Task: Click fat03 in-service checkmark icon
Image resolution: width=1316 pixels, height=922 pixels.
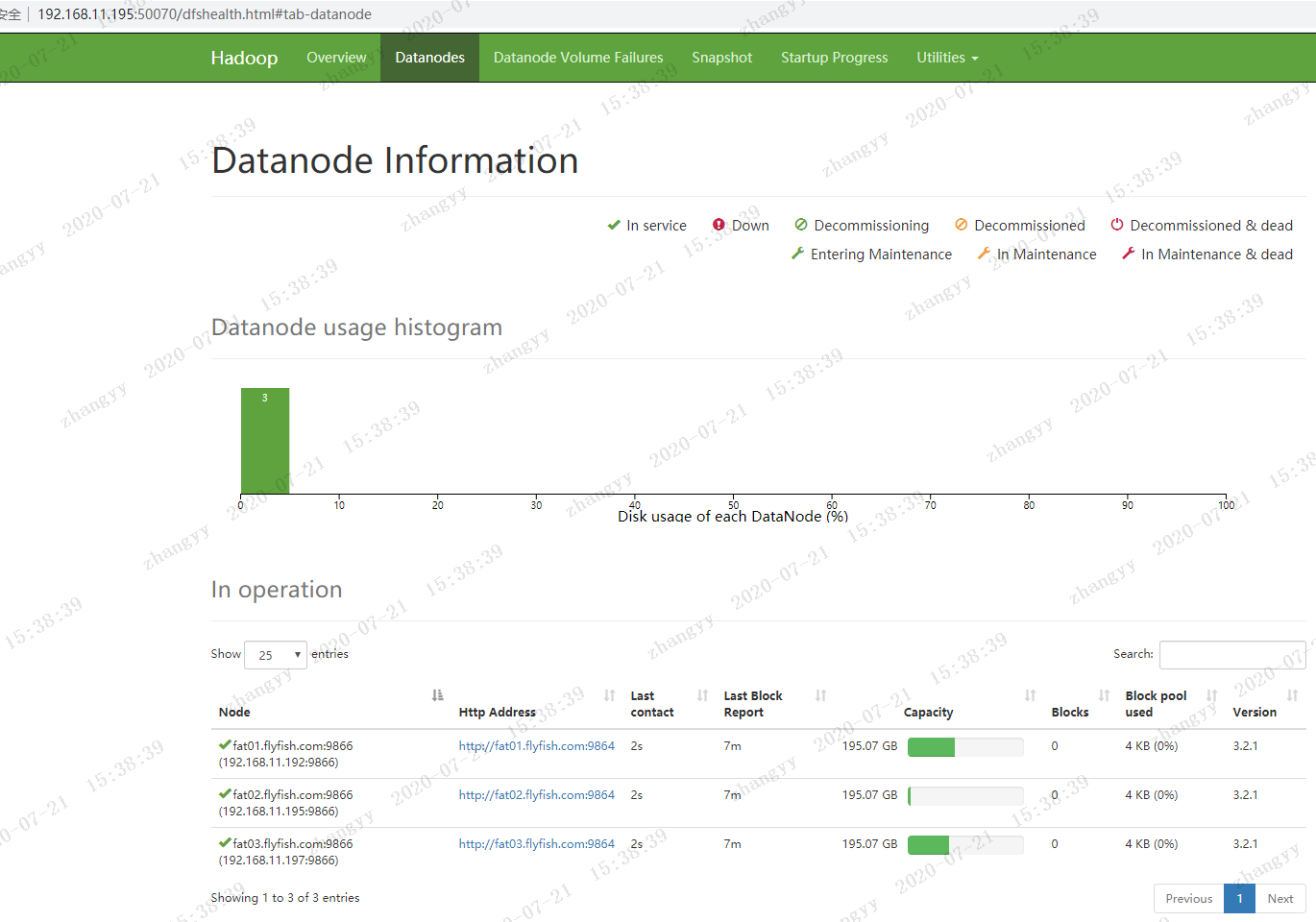Action: coord(225,842)
